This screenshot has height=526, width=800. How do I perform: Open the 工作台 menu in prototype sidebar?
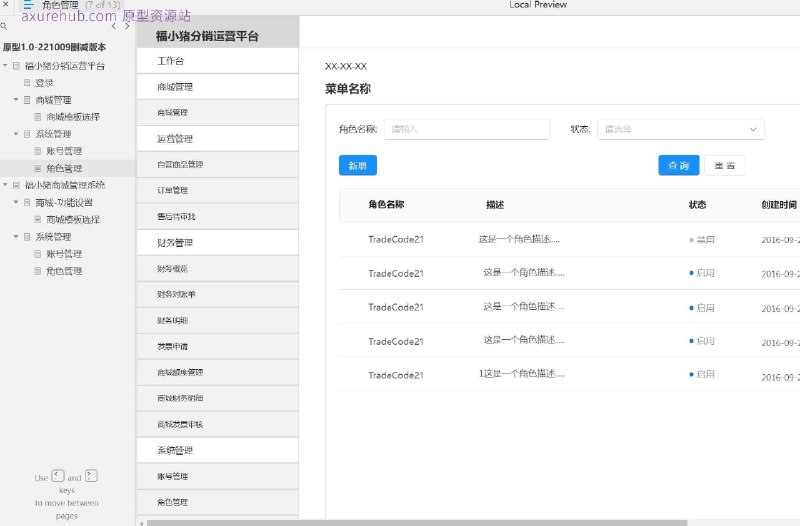[x=218, y=61]
